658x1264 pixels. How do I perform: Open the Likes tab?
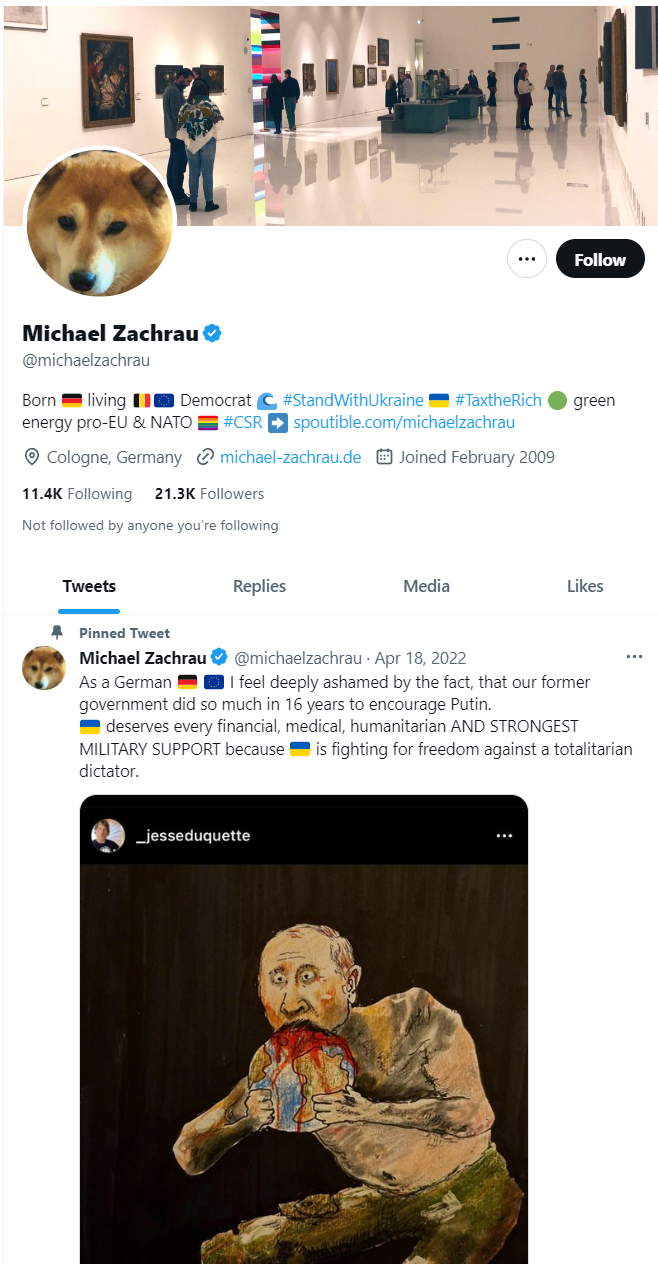click(585, 586)
